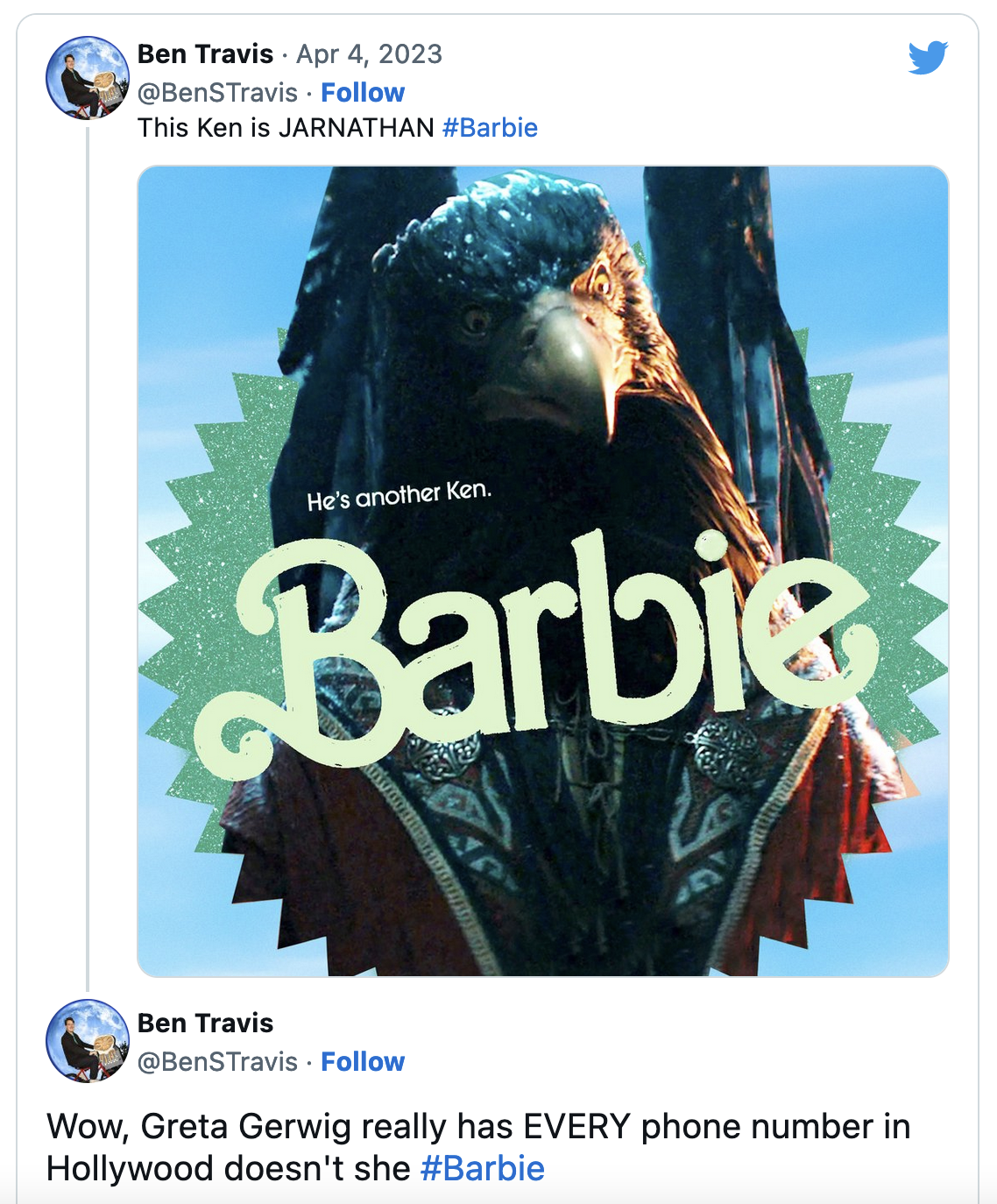Screen dimensions: 997x1204
Task: Click the eagle's beak in the poster
Action: click(x=579, y=359)
